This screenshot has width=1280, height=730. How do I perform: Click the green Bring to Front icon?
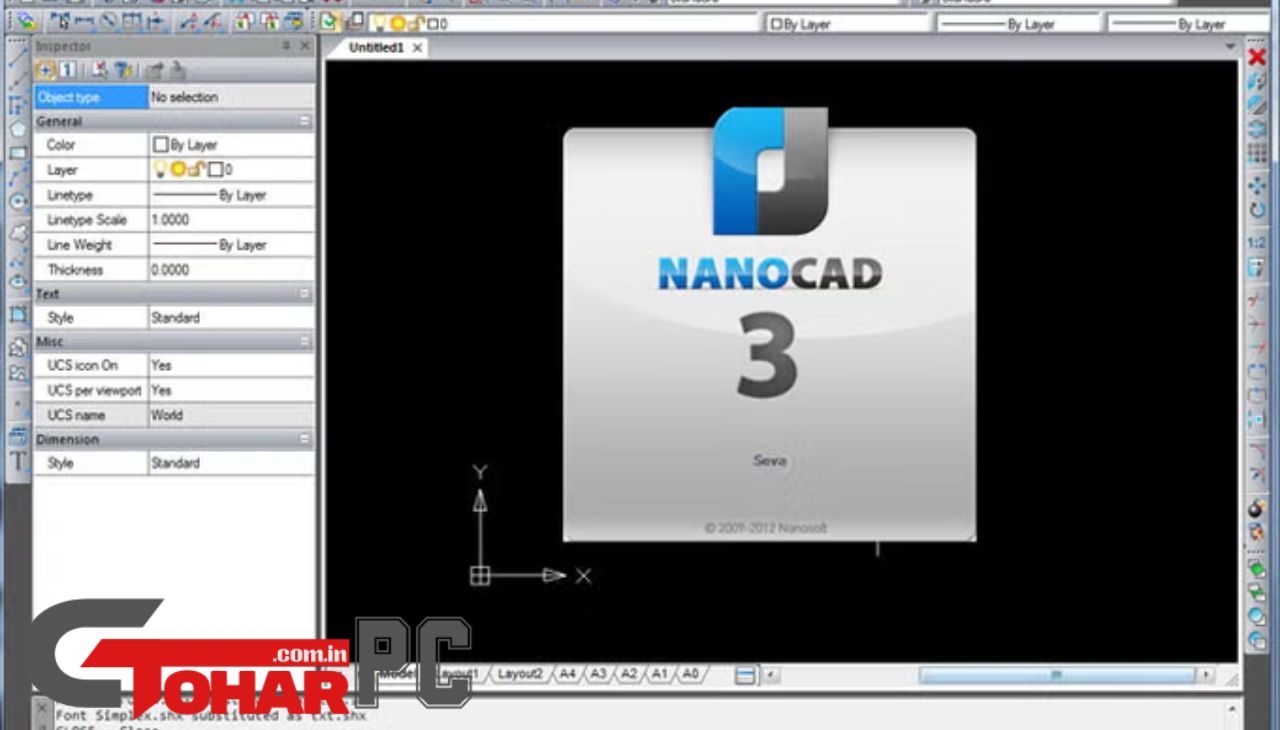(x=1257, y=569)
